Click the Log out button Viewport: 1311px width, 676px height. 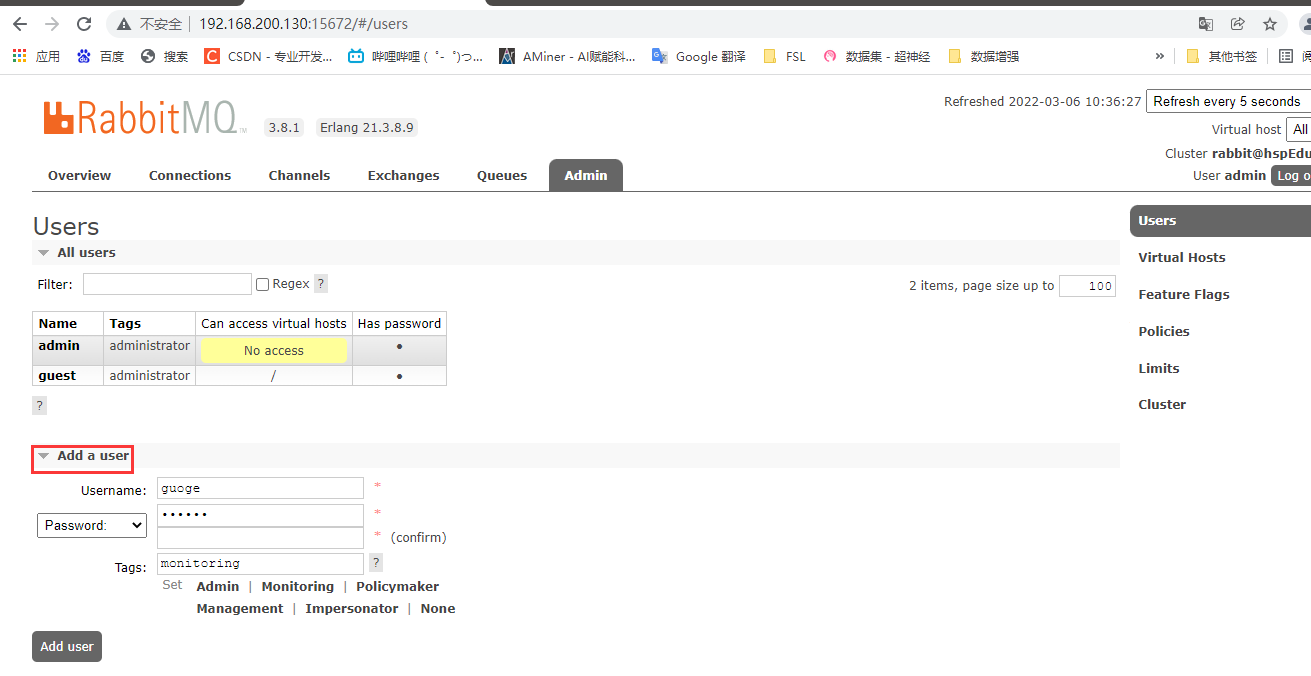1291,175
